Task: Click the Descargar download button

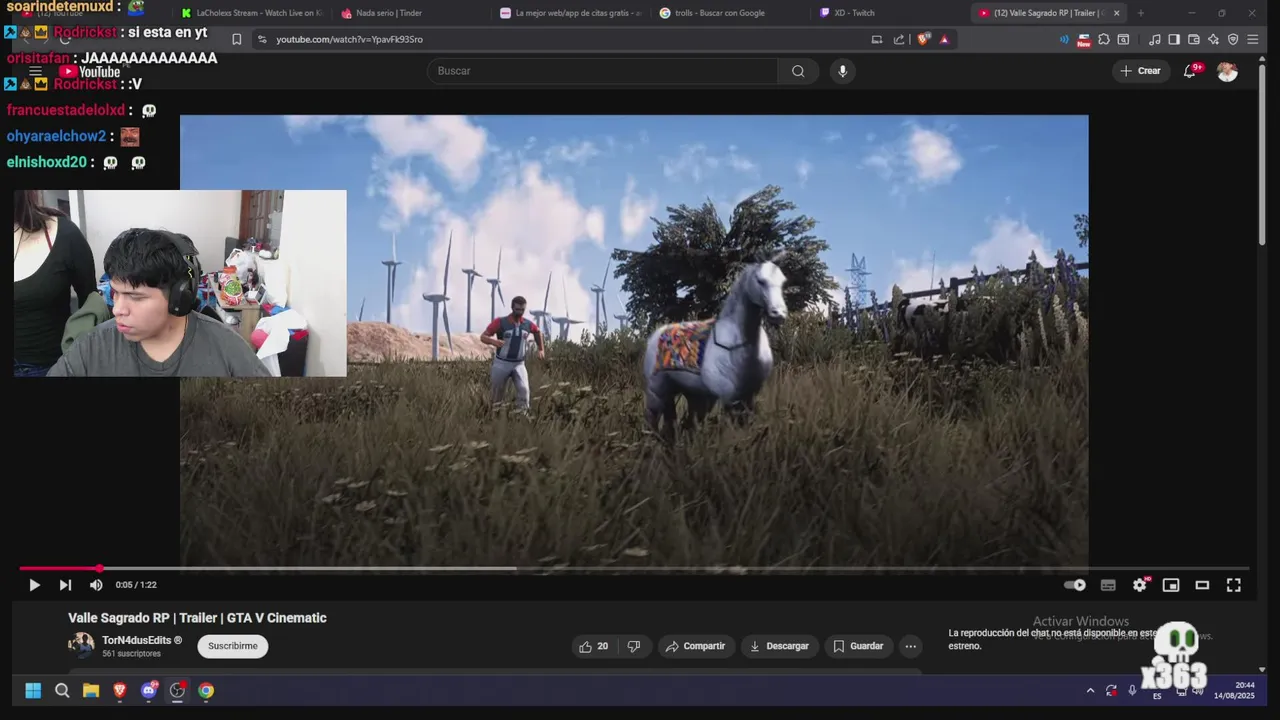Action: pyautogui.click(x=779, y=646)
